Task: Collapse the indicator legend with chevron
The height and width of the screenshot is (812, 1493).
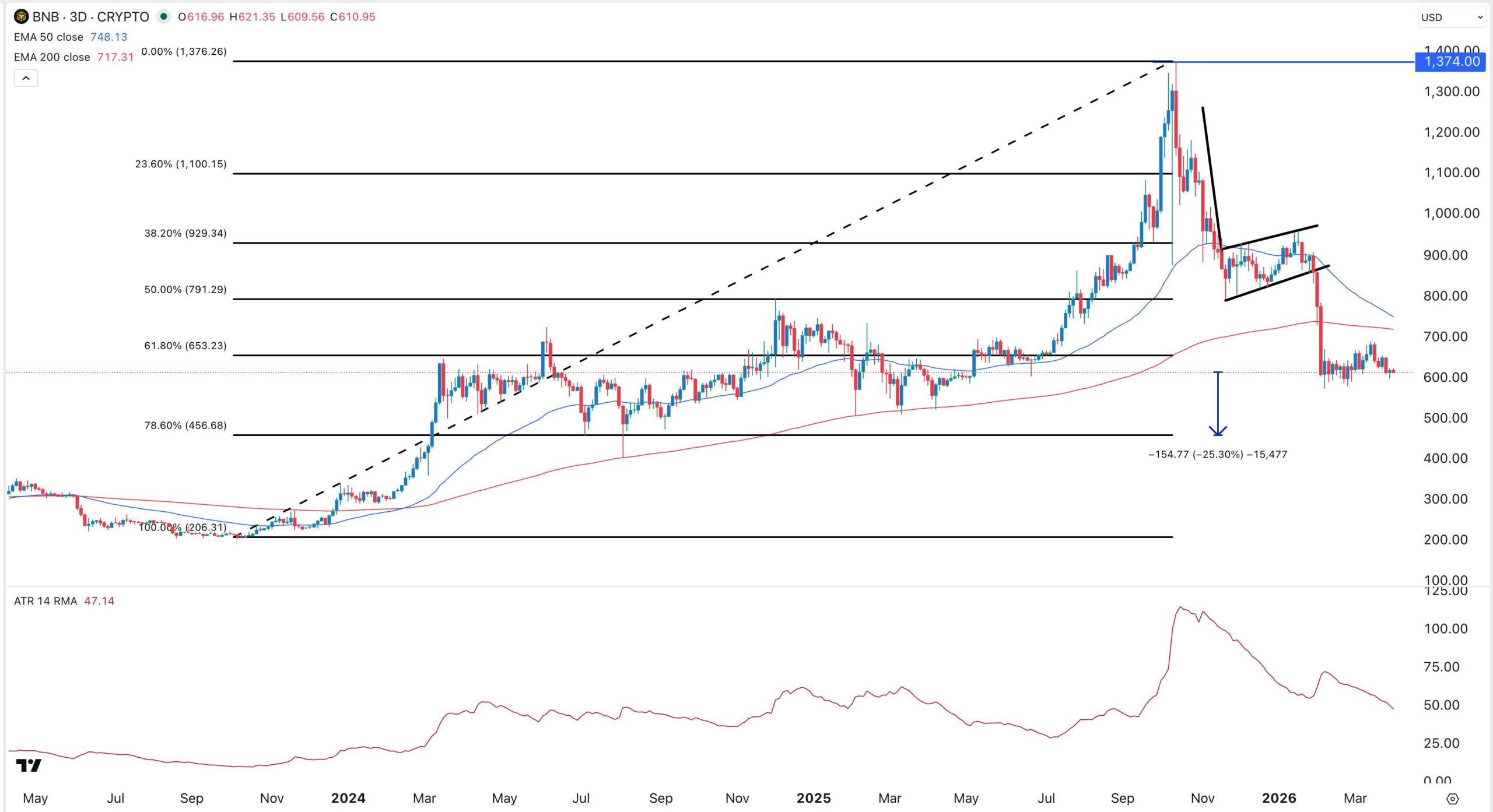Action: click(x=26, y=78)
